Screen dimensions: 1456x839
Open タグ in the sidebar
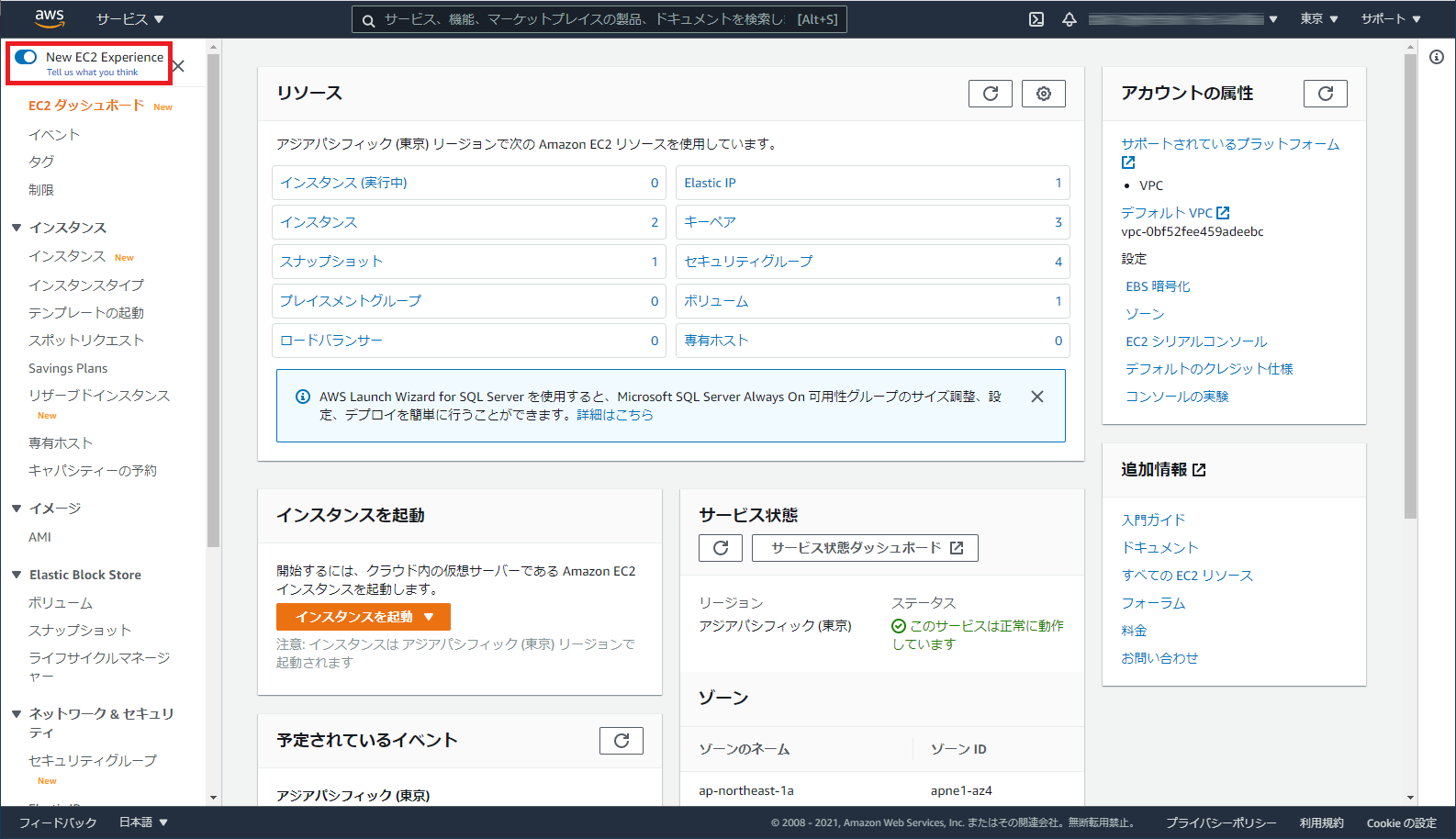coord(41,162)
